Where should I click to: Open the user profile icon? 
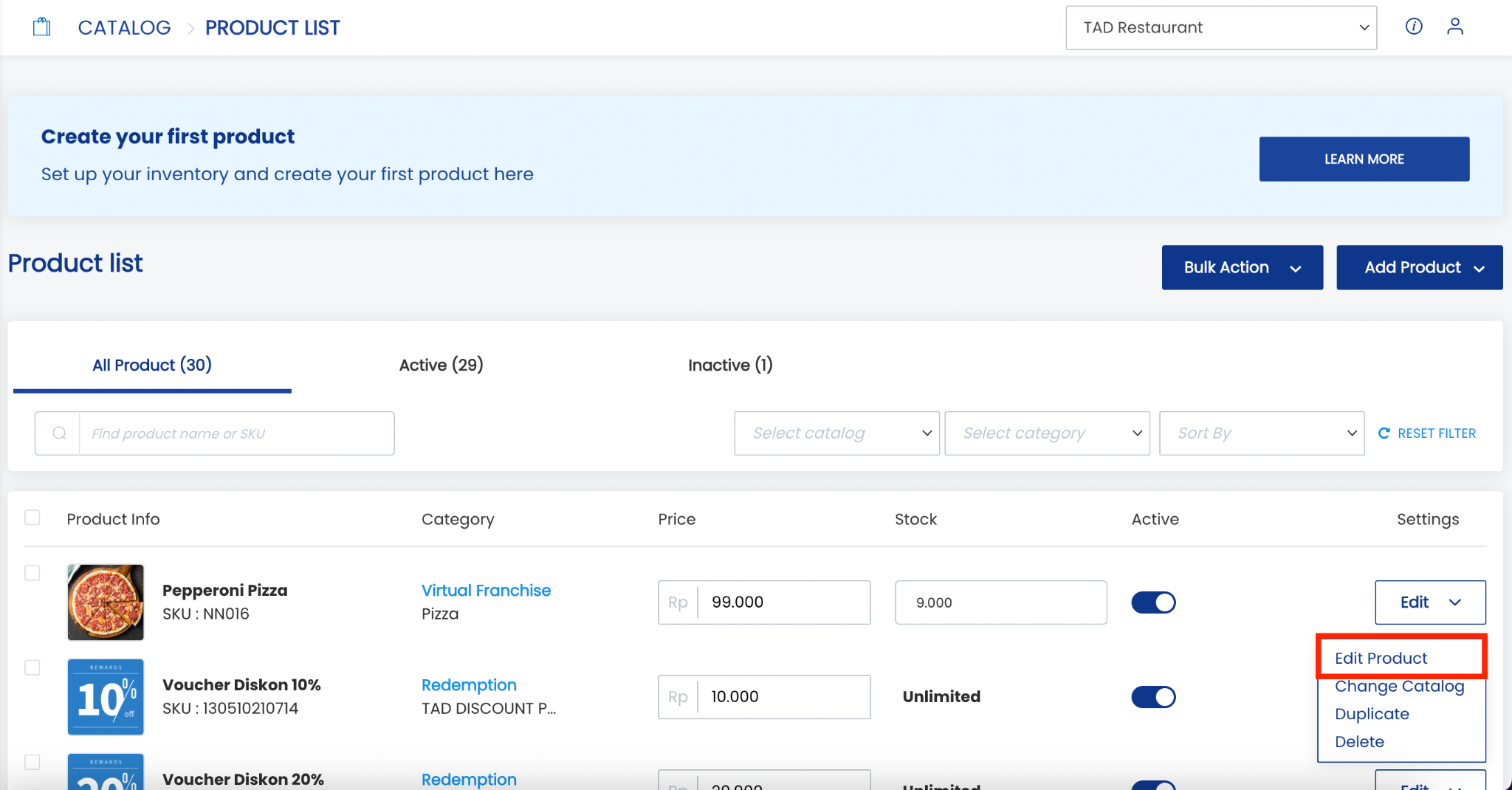pyautogui.click(x=1455, y=27)
